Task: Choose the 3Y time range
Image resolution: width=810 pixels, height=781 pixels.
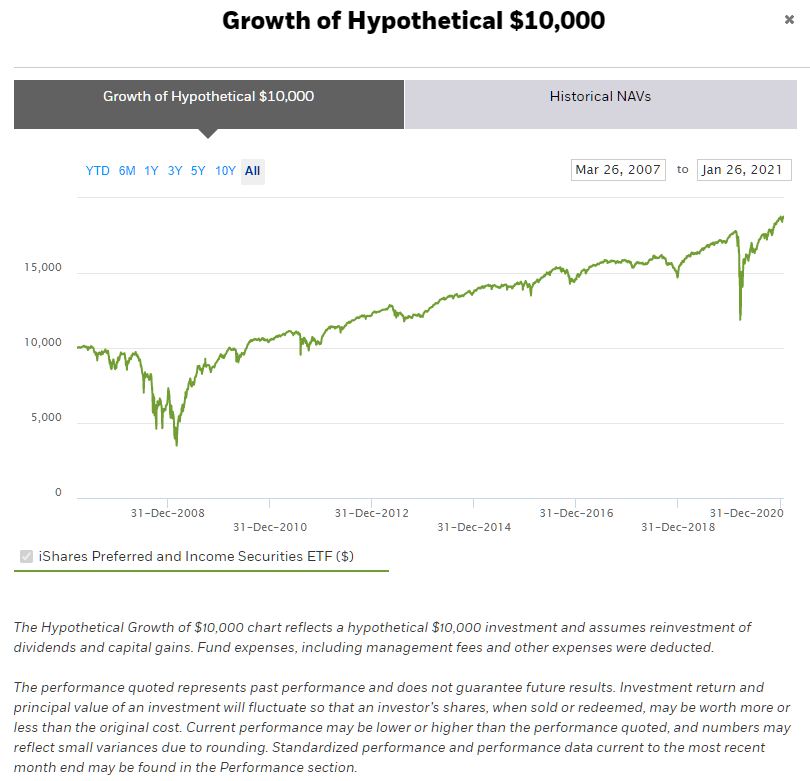Action: (x=175, y=171)
